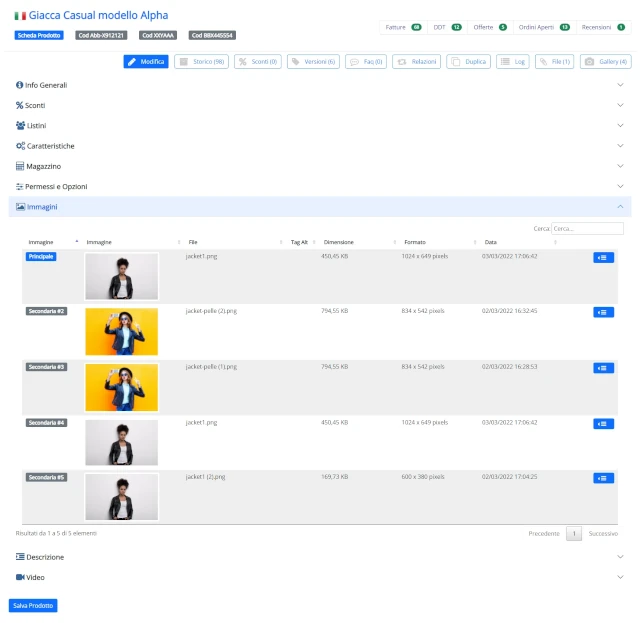Image resolution: width=640 pixels, height=623 pixels.
Task: Sort table by Tag Alt column
Action: [299, 242]
